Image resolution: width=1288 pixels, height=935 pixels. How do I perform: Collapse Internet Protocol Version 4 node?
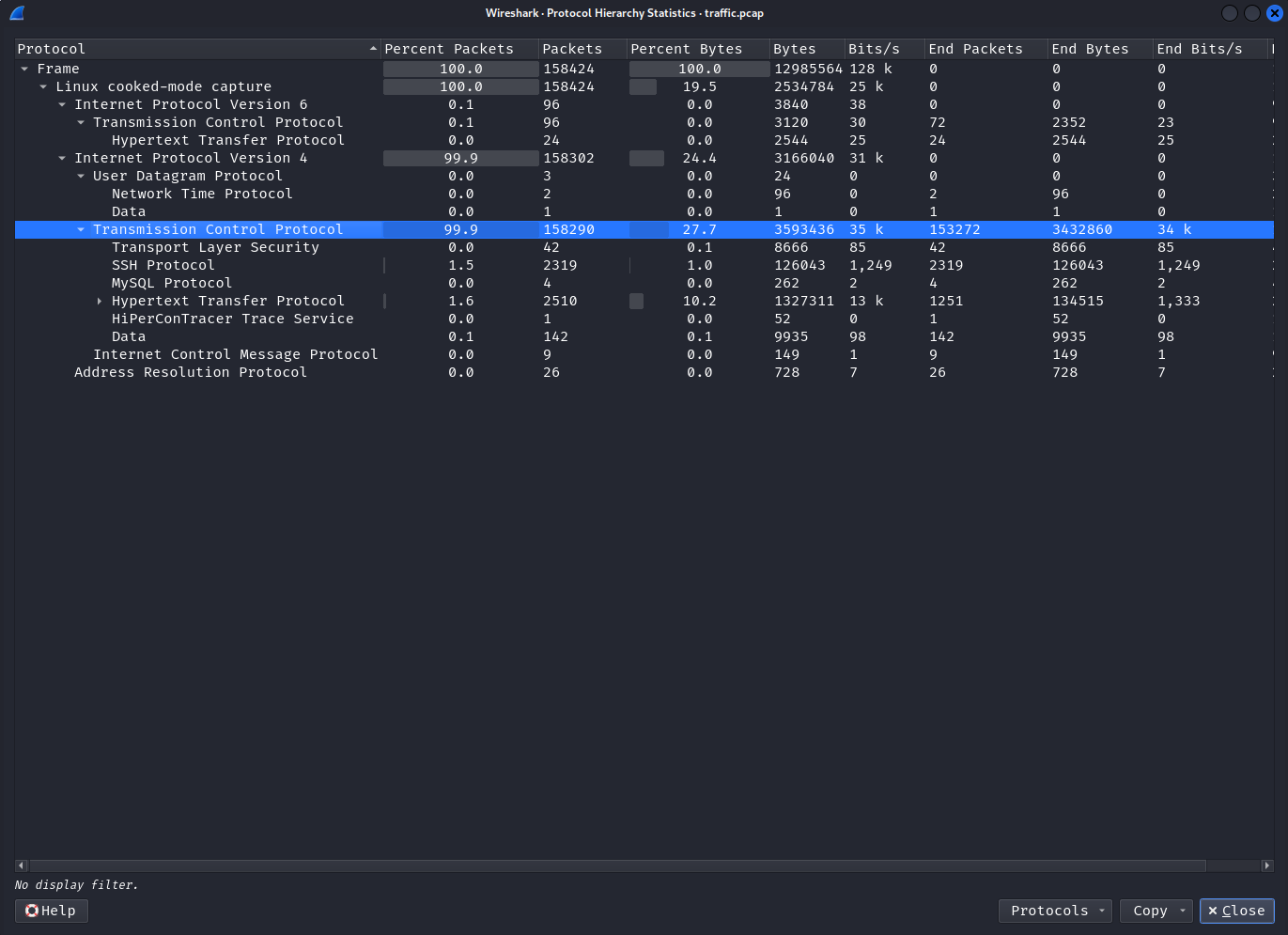62,158
